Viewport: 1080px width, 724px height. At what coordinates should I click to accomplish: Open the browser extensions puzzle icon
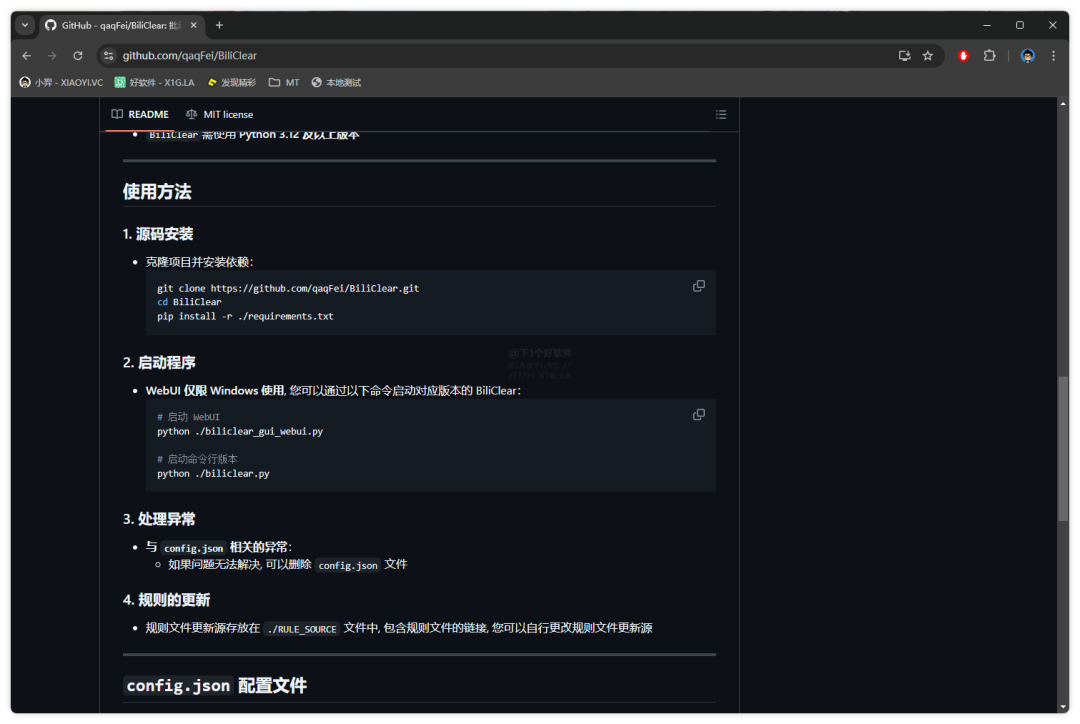[x=990, y=56]
